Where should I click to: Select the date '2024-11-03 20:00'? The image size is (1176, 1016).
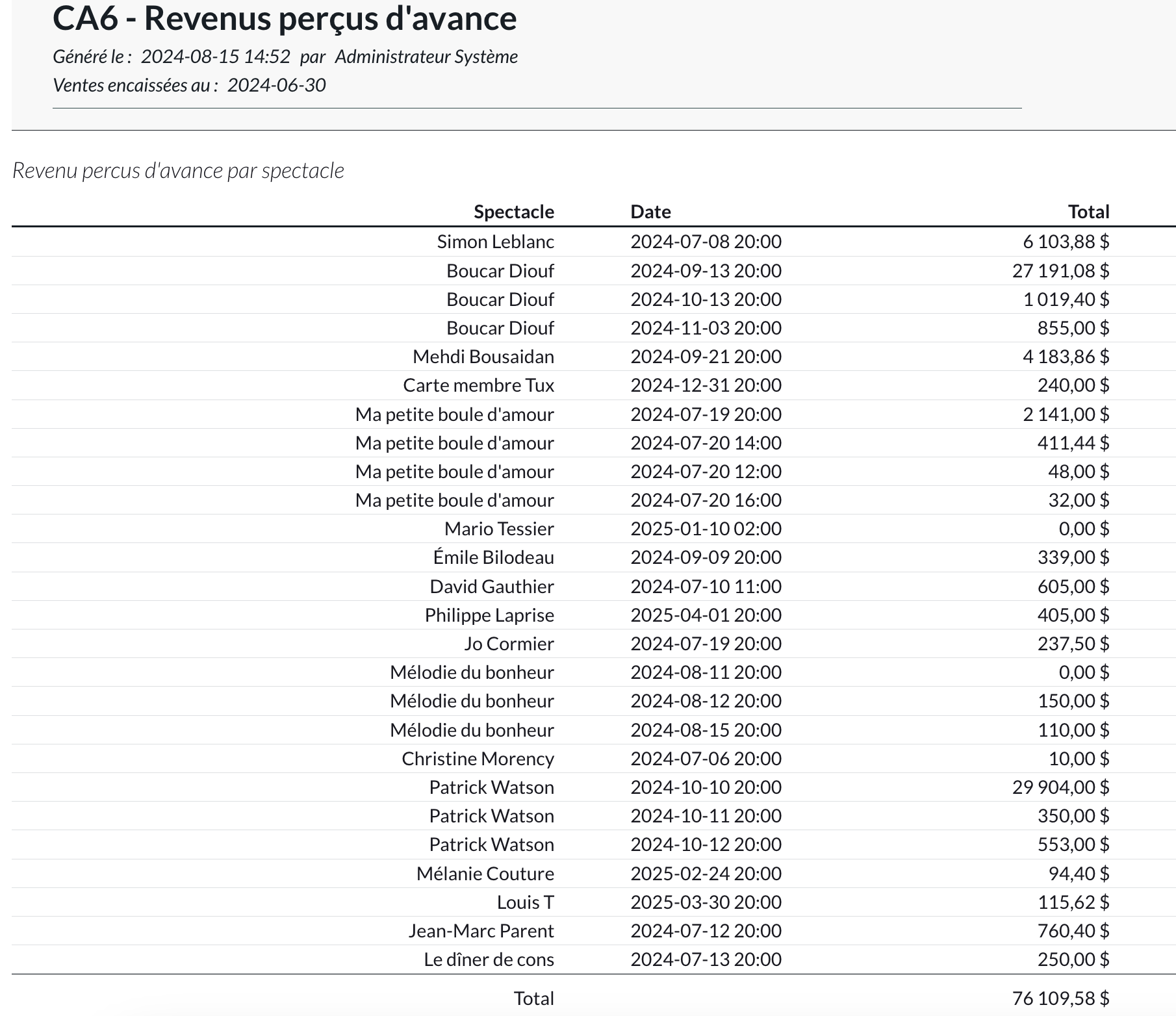click(706, 328)
